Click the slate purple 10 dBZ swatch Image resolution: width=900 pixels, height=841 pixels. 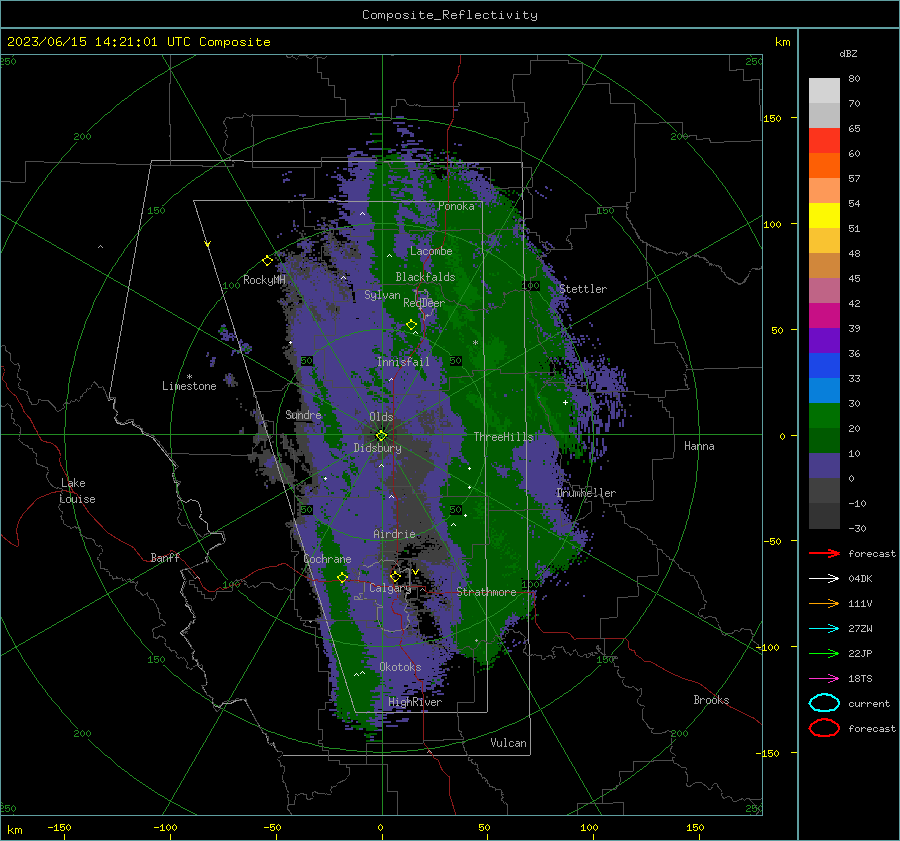pyautogui.click(x=824, y=466)
